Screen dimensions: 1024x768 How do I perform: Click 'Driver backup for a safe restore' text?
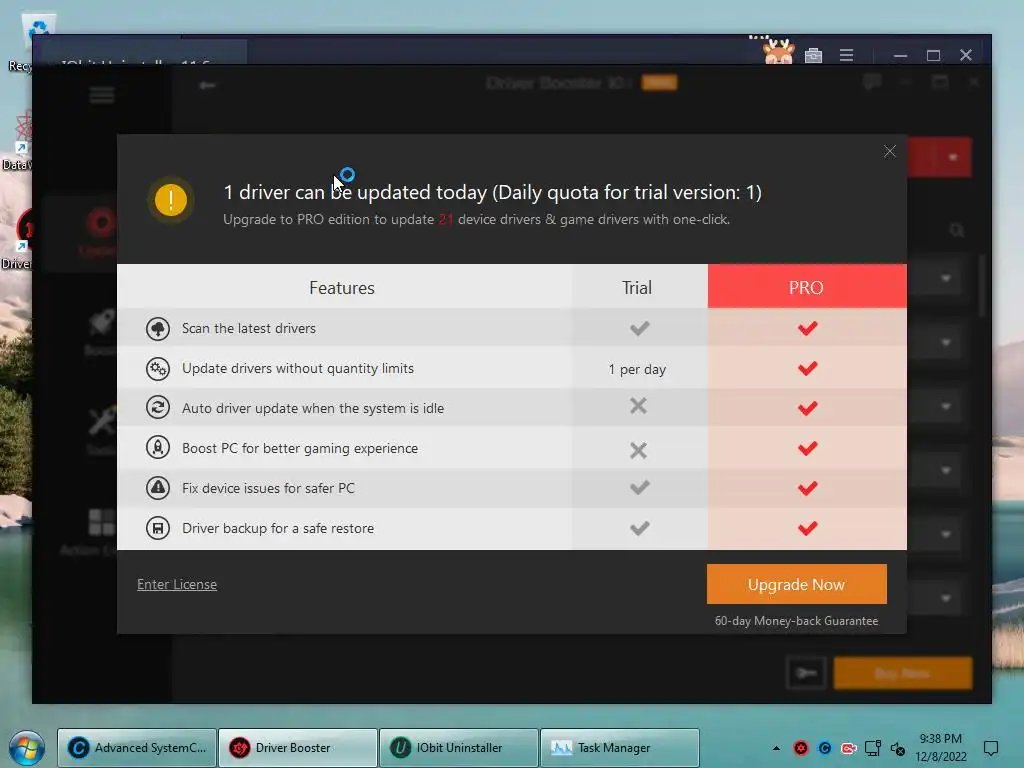[x=278, y=528]
